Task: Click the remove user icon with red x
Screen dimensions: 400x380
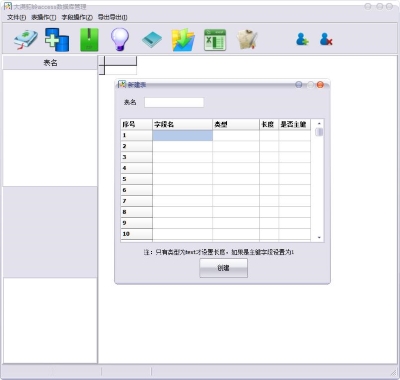Action: tap(326, 39)
